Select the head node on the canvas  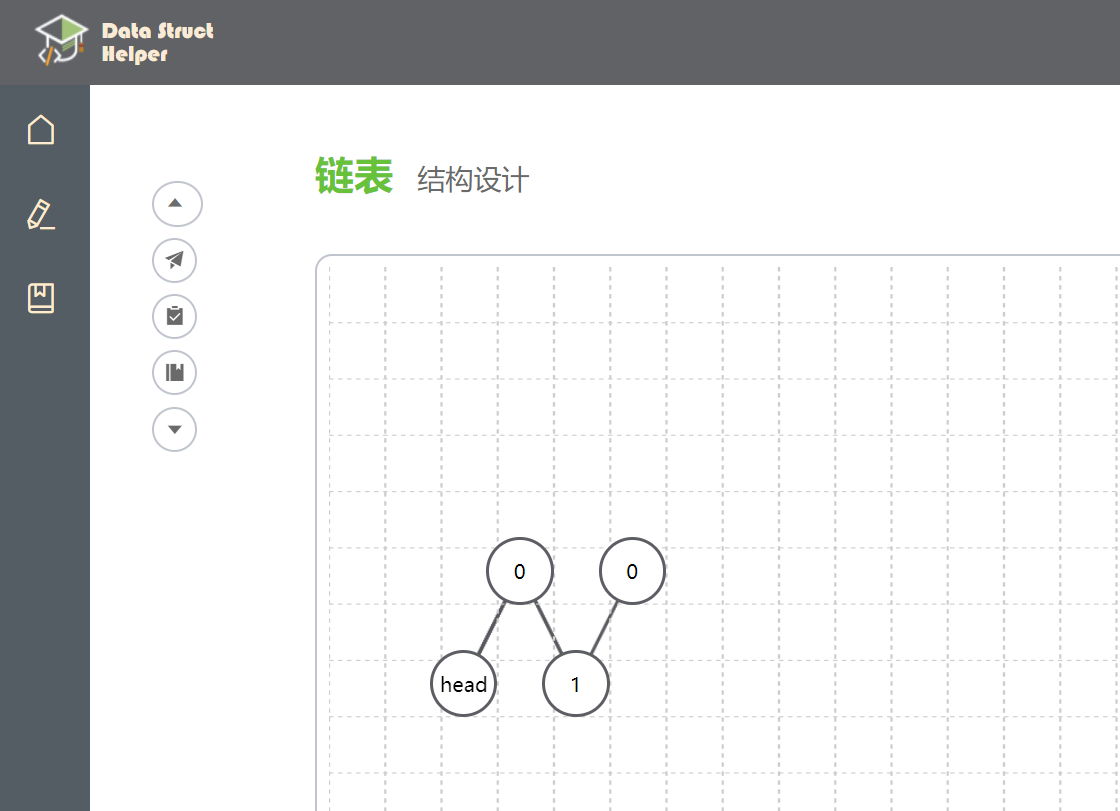(463, 683)
